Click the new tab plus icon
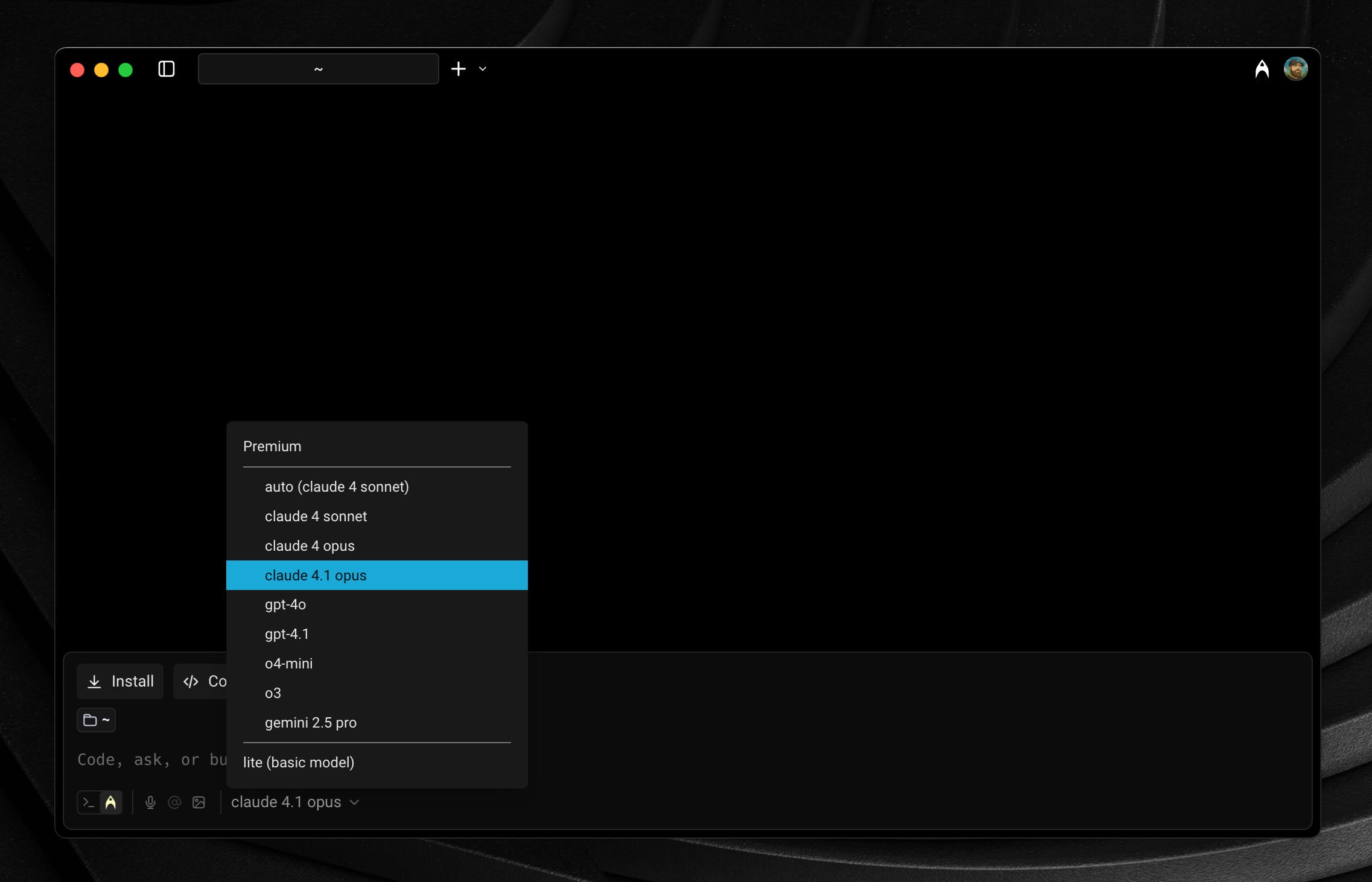 click(459, 69)
